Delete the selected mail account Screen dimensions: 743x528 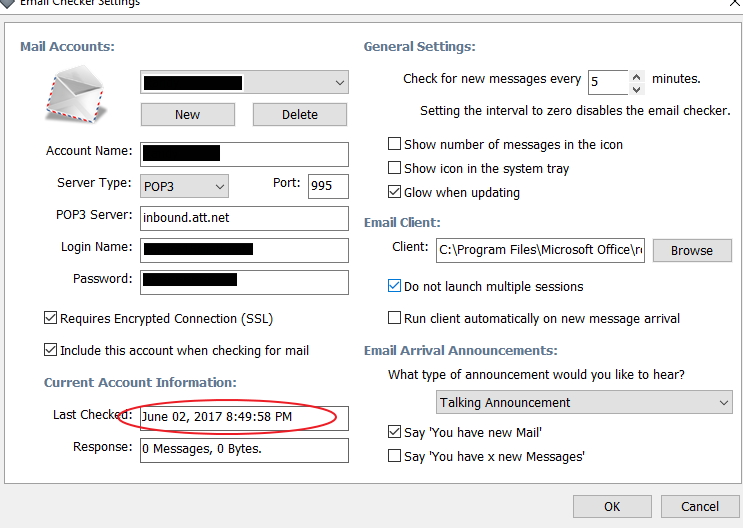299,115
